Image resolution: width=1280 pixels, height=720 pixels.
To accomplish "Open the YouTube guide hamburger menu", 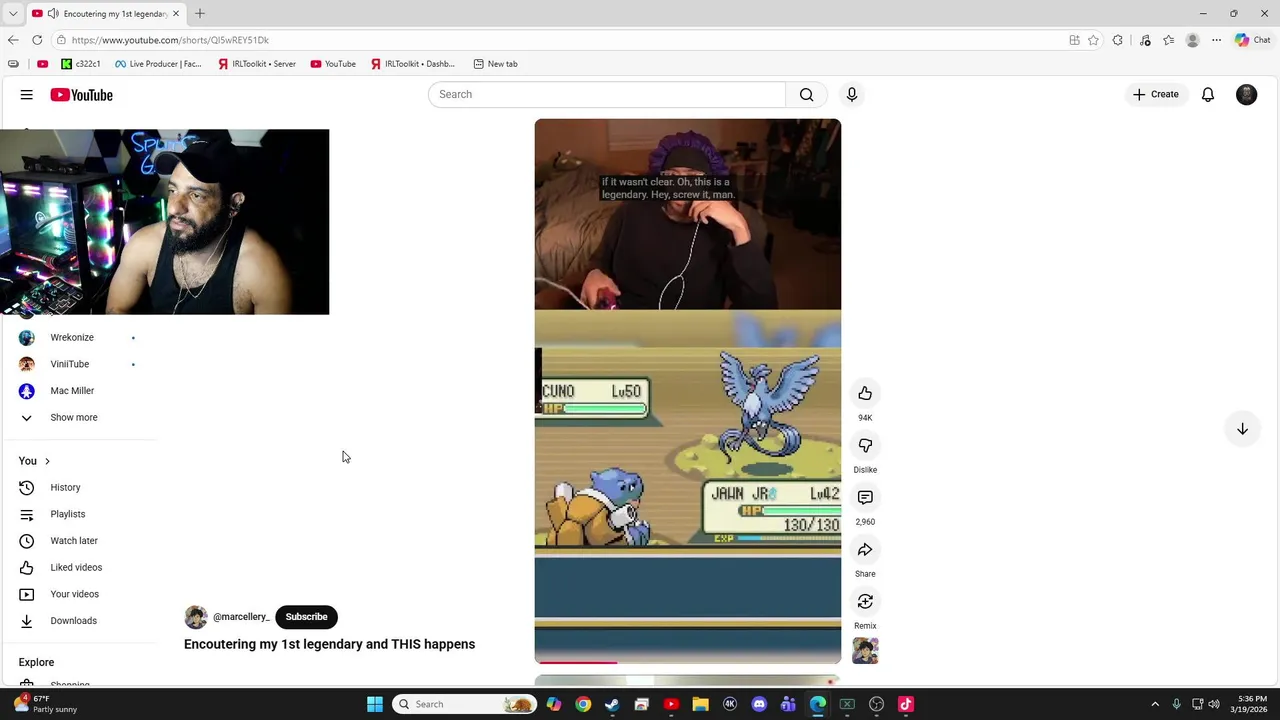I will [26, 95].
